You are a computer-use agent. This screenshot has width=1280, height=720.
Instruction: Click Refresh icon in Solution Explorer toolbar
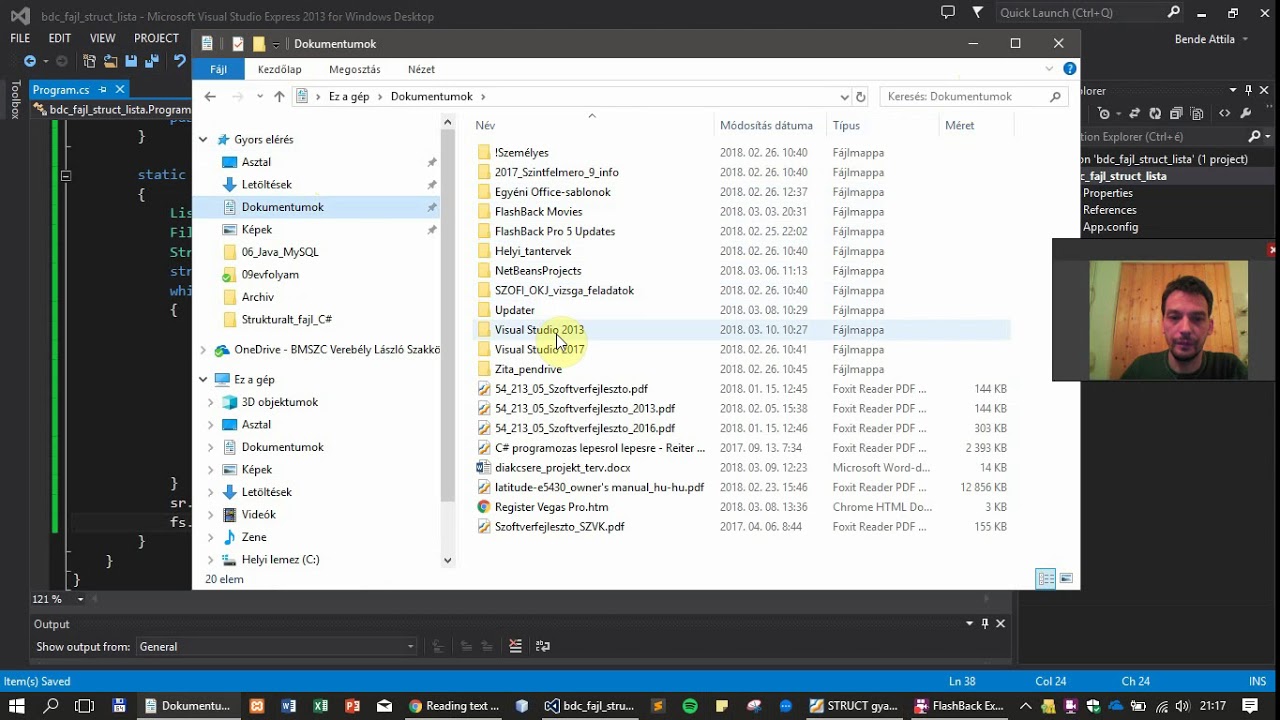[1155, 114]
